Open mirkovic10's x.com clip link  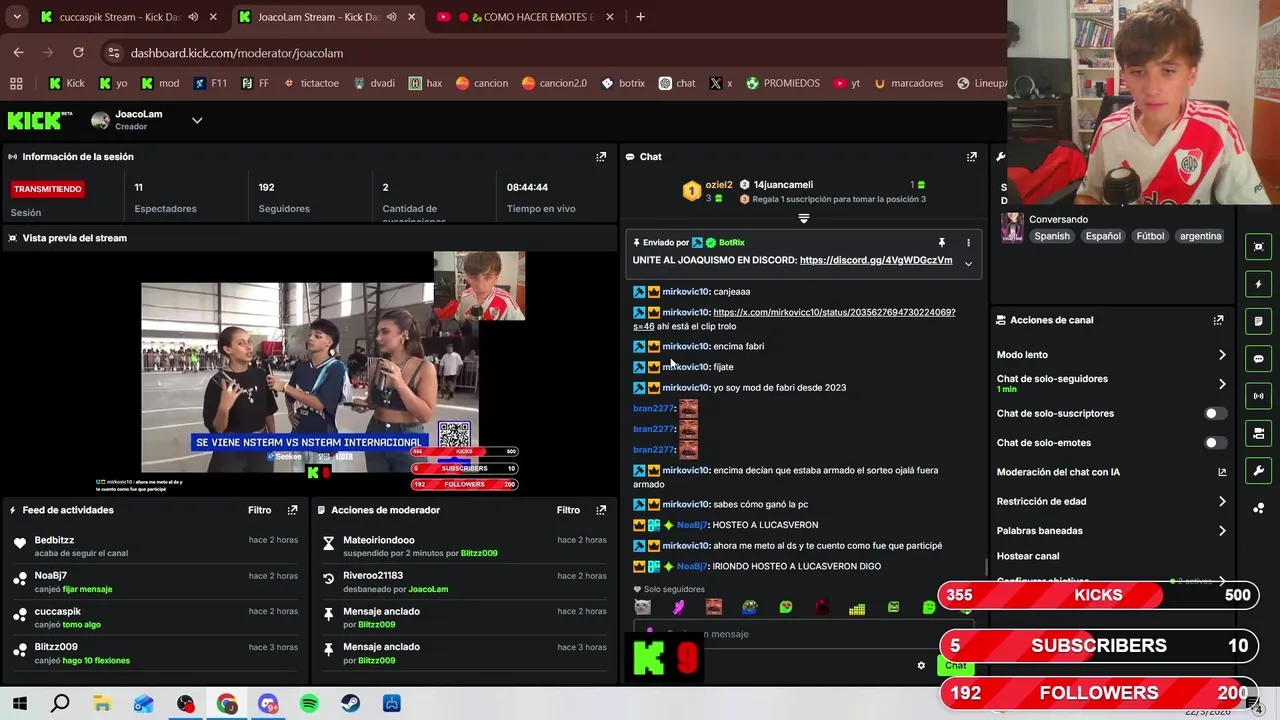click(x=834, y=313)
